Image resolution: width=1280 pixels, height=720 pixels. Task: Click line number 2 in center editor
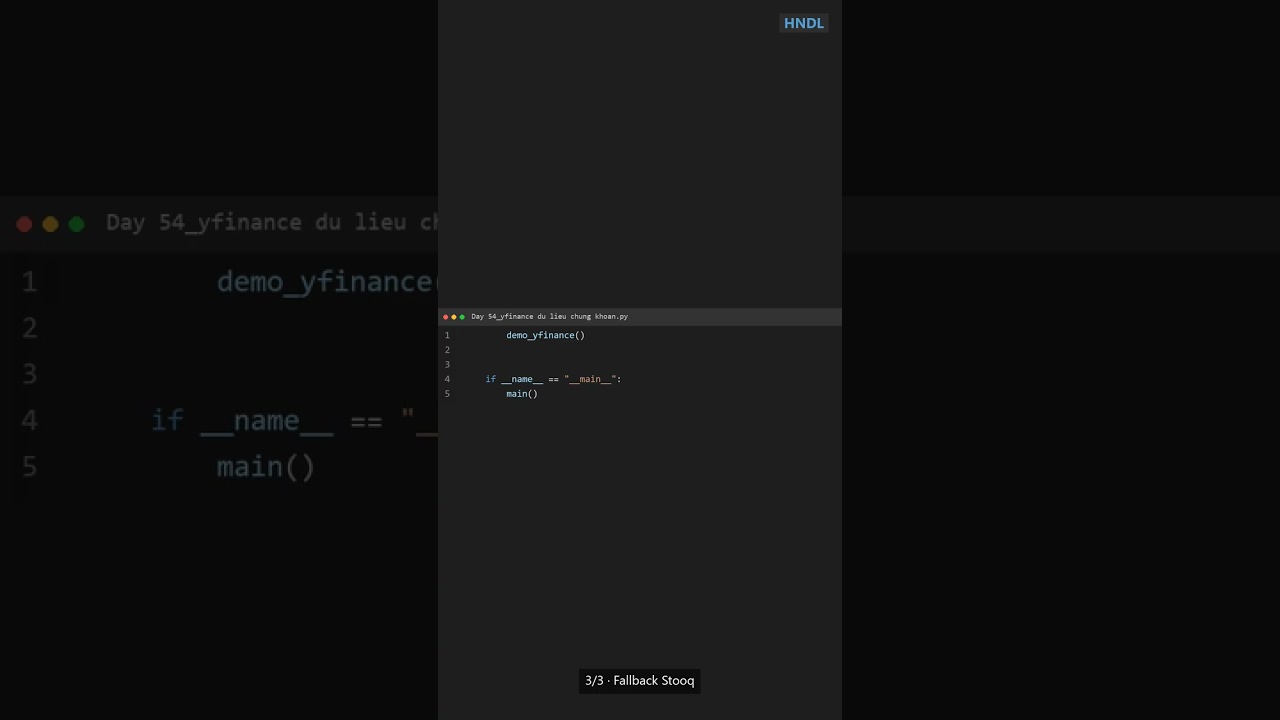(x=447, y=350)
